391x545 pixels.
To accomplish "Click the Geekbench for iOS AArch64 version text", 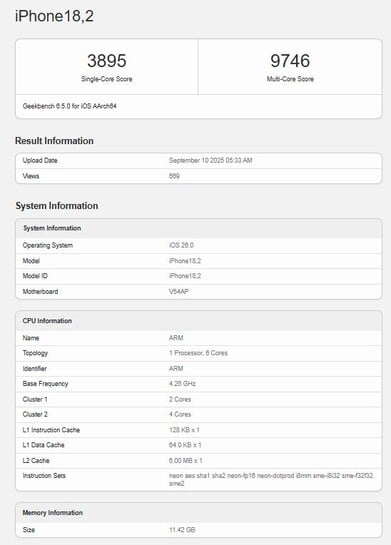I will [70, 106].
